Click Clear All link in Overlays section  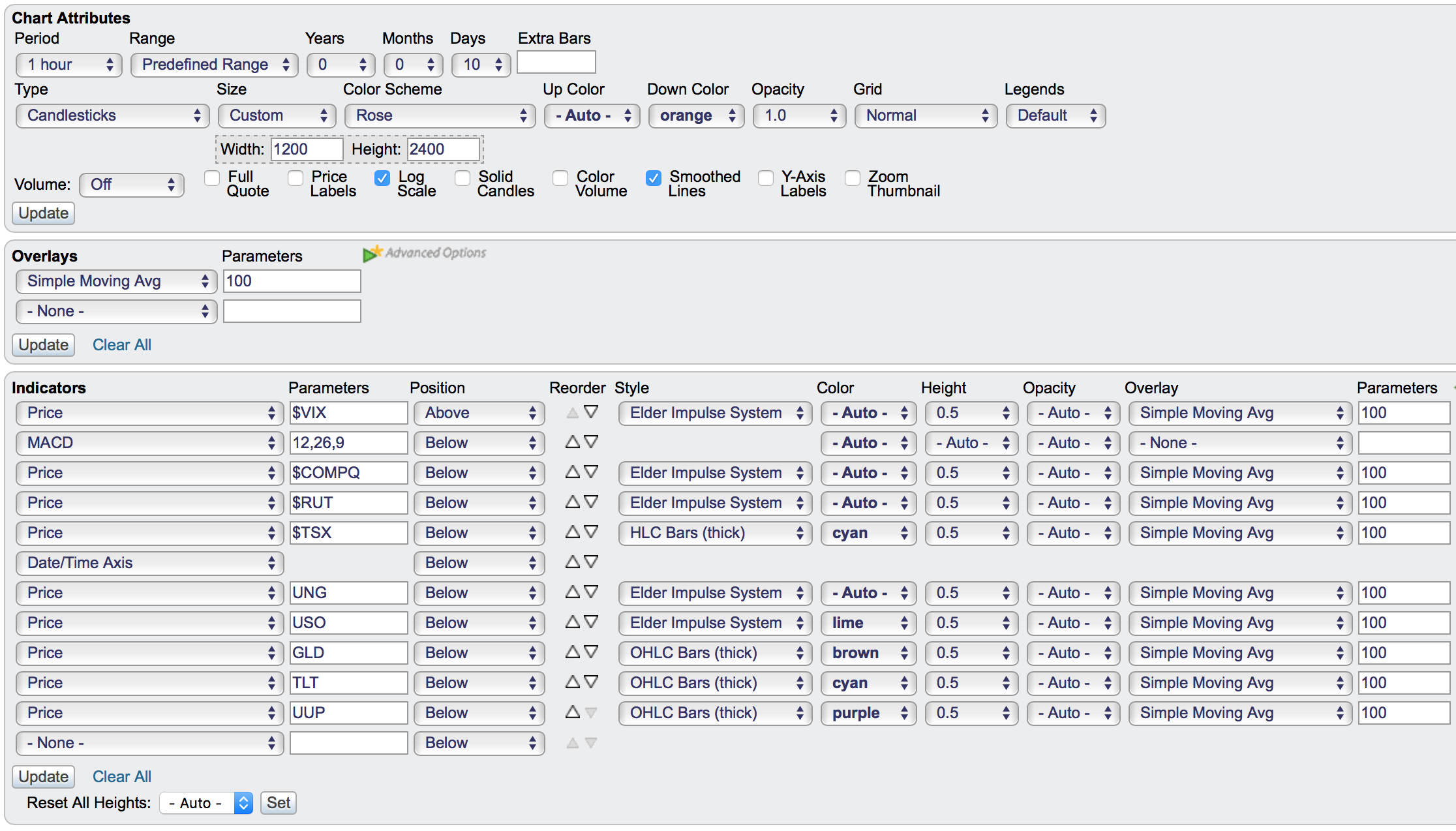click(121, 345)
